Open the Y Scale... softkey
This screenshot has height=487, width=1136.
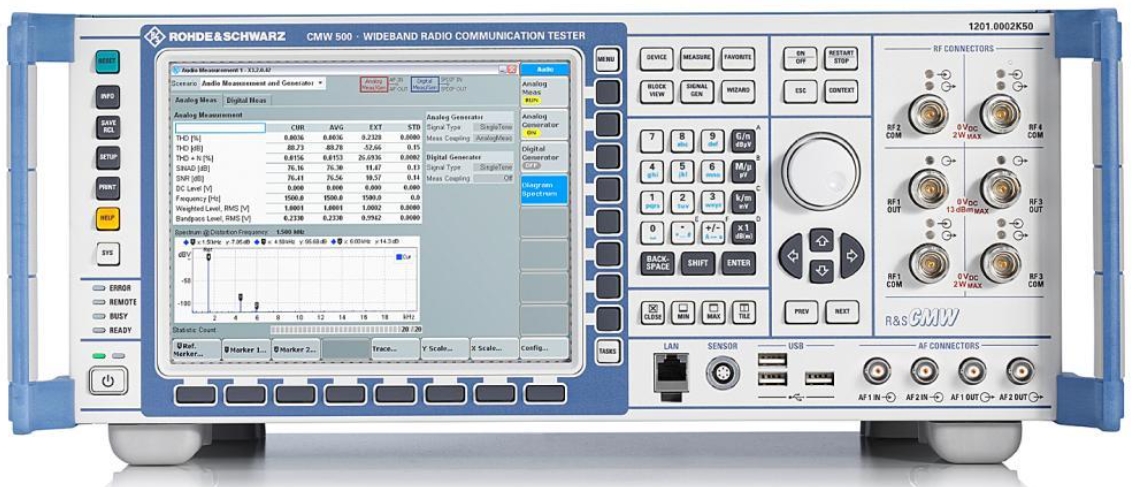(445, 349)
